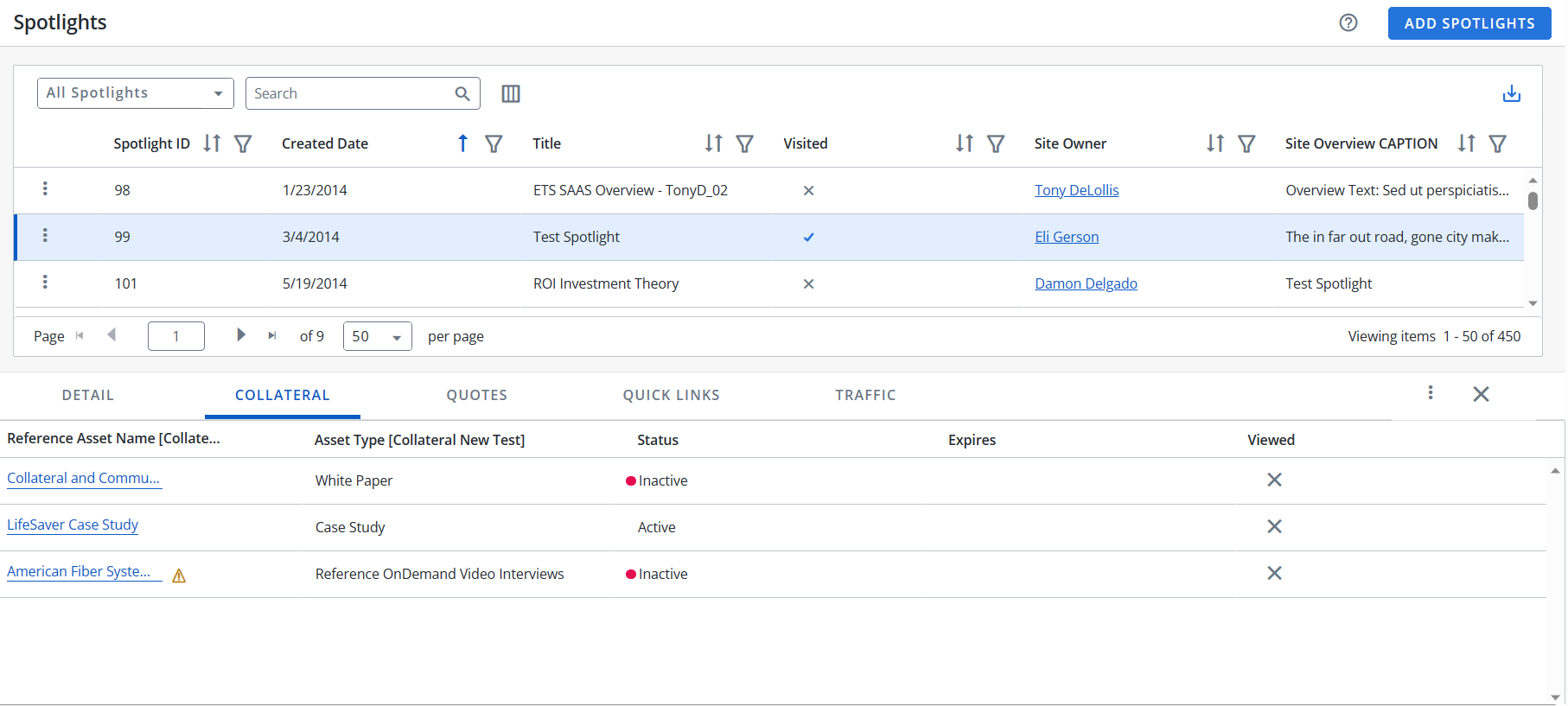Click Reference OnDemand Video Interviews cell

439,574
